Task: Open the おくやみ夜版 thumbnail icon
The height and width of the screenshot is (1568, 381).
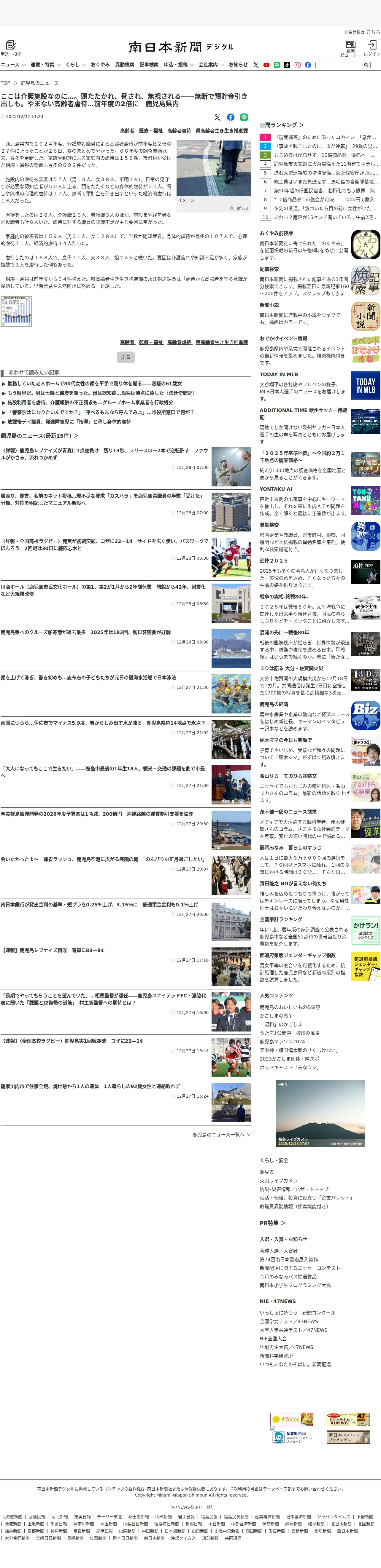Action: 366,245
